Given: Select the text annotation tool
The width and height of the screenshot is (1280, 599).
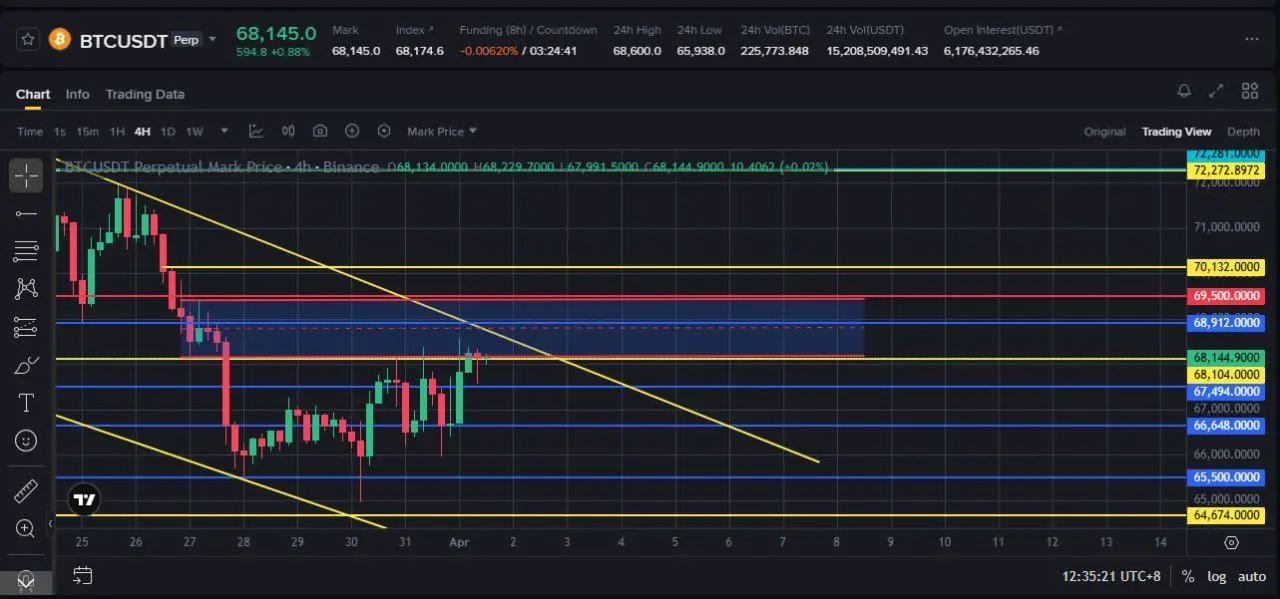Looking at the screenshot, I should pos(26,403).
